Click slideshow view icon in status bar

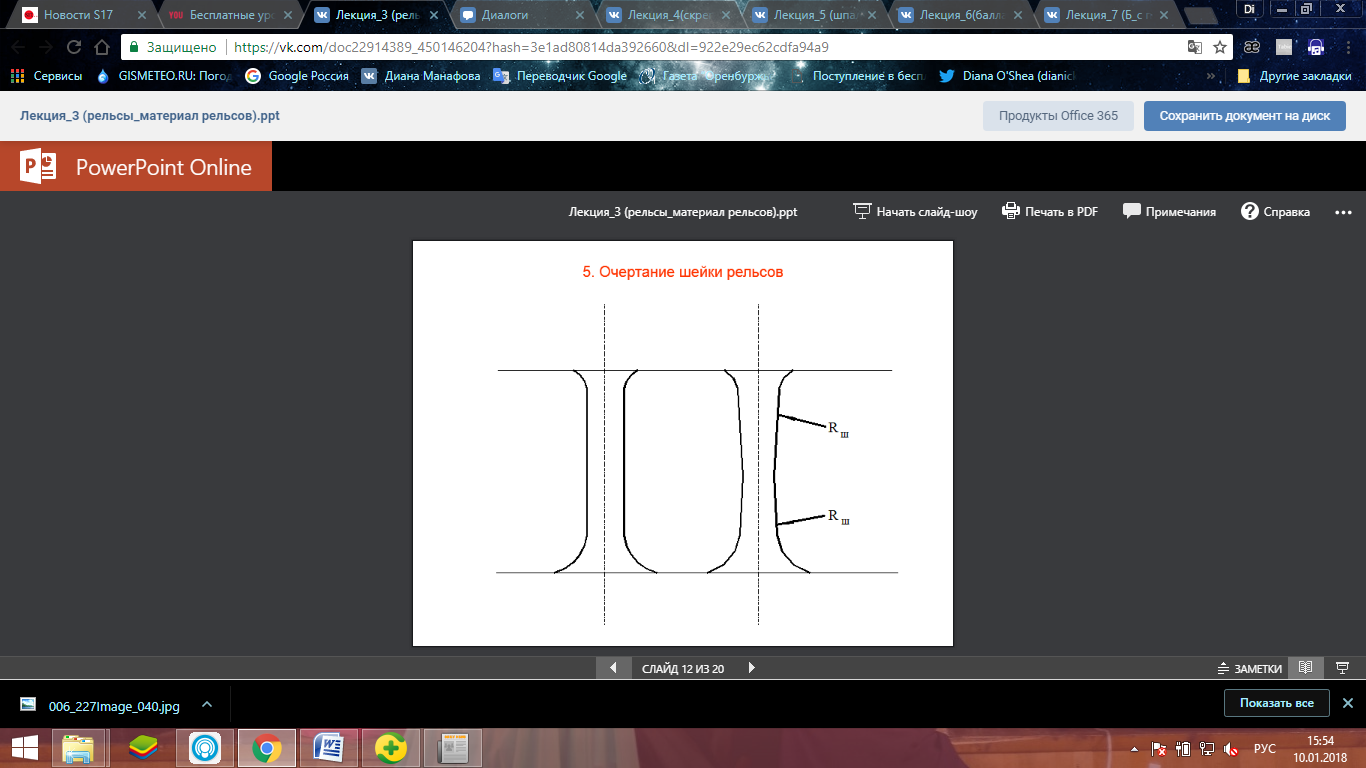[x=1343, y=668]
